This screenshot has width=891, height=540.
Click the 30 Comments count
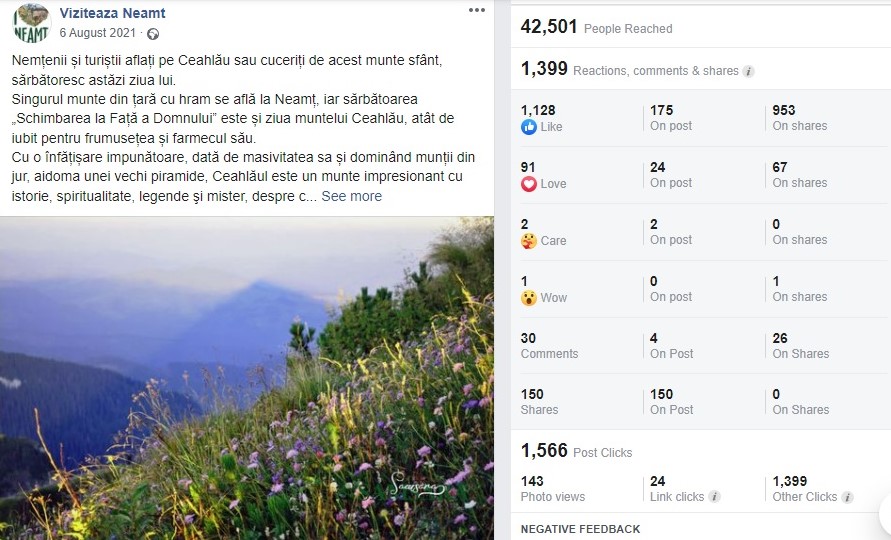tap(549, 346)
